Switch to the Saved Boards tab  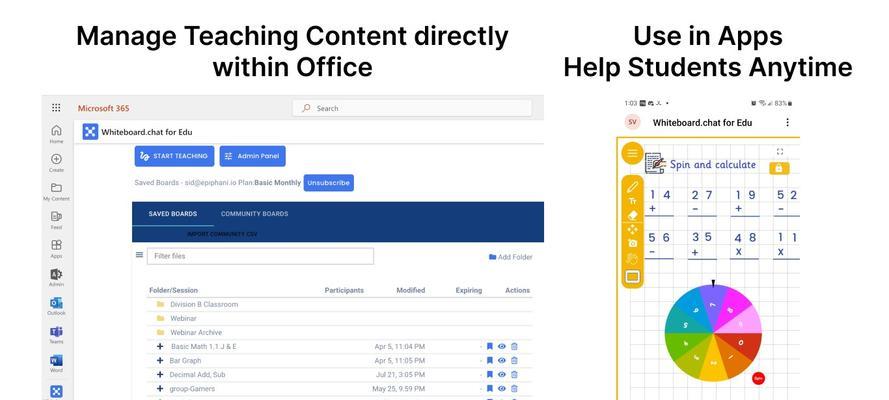tap(173, 214)
